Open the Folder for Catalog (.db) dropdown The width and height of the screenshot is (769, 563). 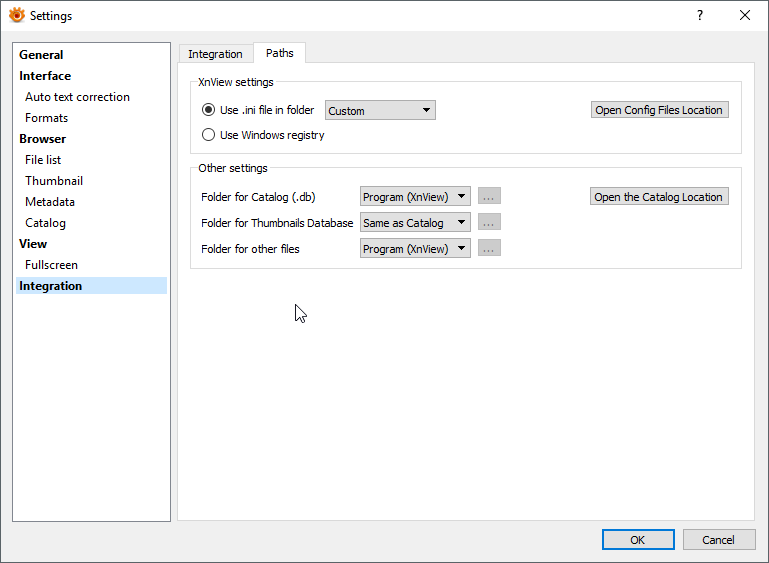point(415,196)
